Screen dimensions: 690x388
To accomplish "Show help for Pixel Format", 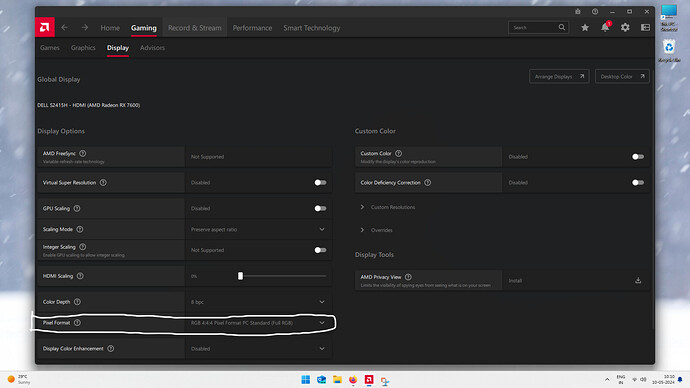I will pos(77,322).
